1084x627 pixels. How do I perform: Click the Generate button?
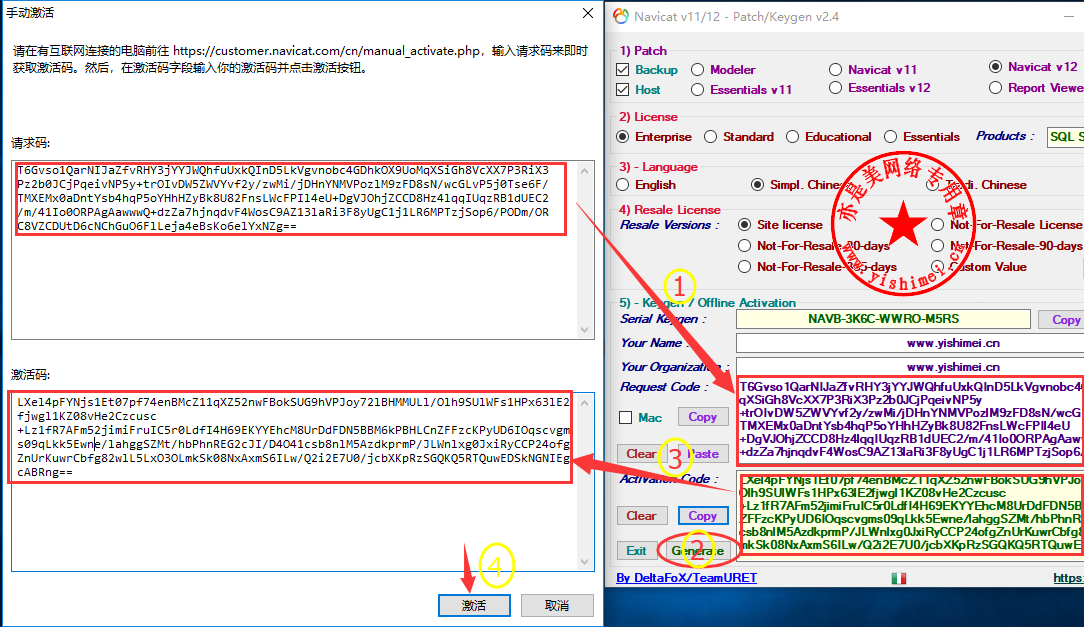[x=698, y=550]
